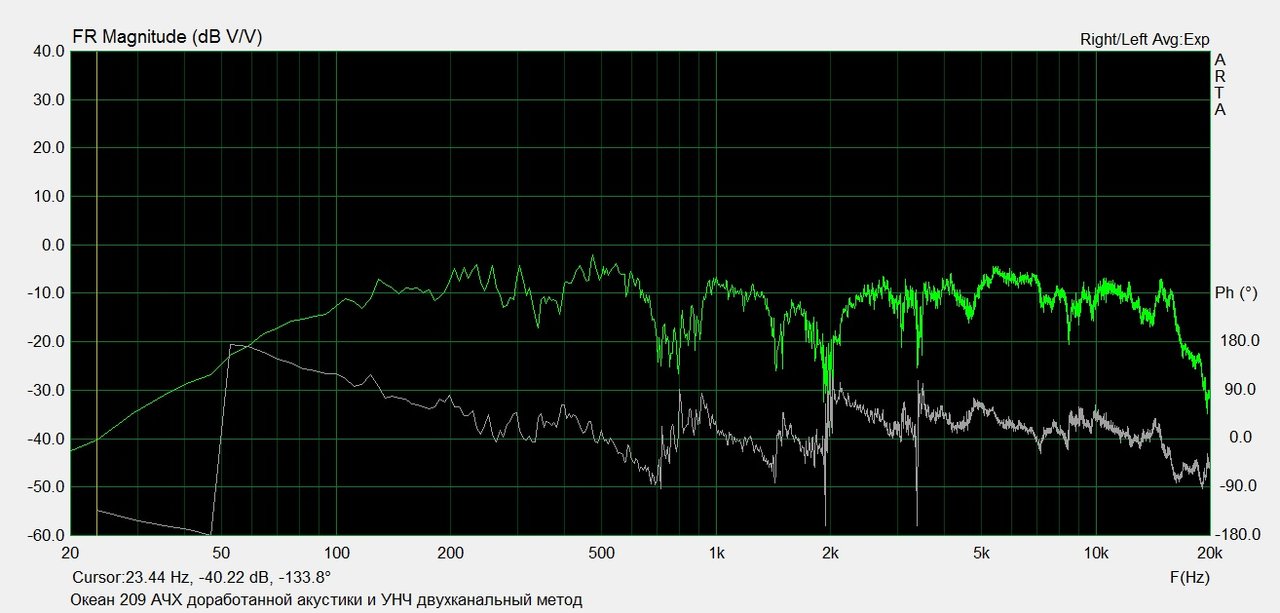
Task: Click the "FR Magnitude (dB V/V)" graph title
Action: (168, 37)
